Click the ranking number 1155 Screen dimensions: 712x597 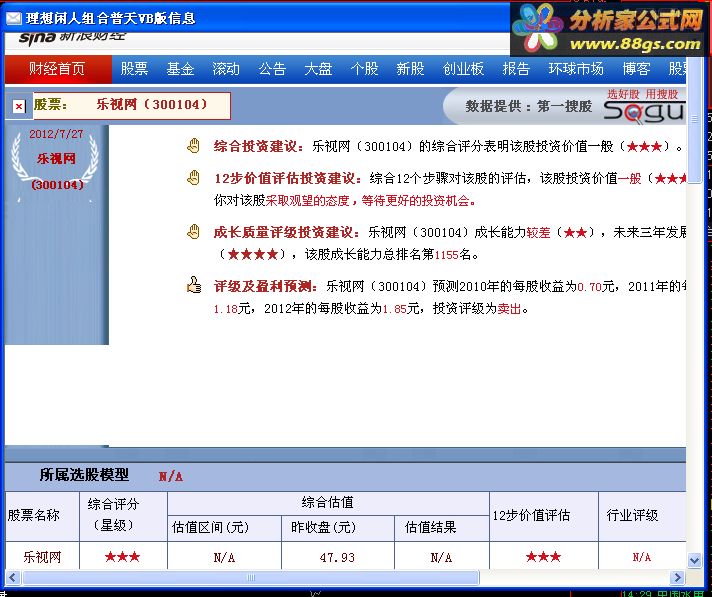446,255
